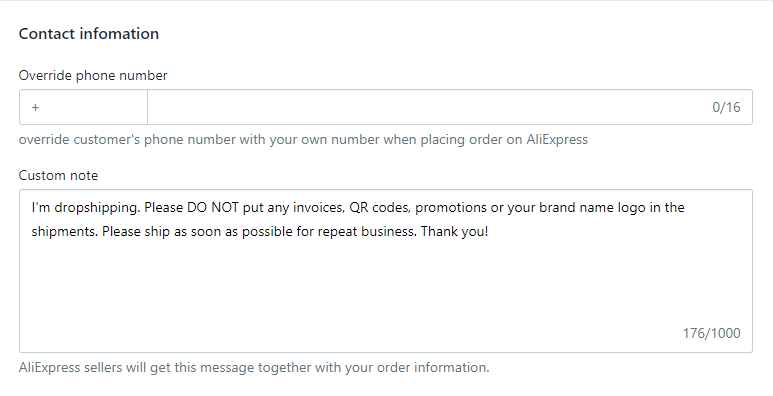Click the "Override phone number" label
Screen dimensions: 773x396
[x=93, y=75]
